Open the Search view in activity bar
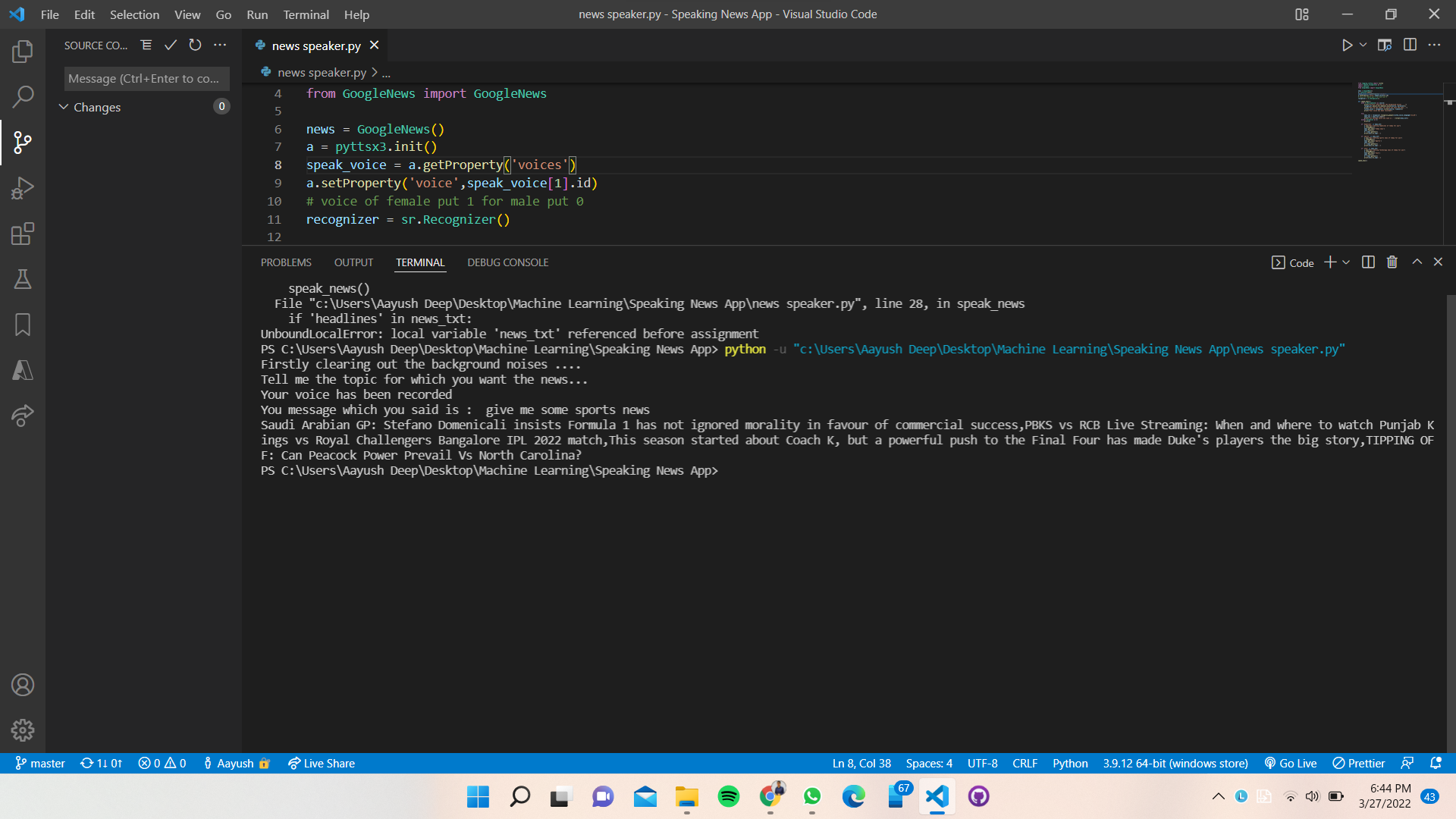1456x819 pixels. [23, 97]
